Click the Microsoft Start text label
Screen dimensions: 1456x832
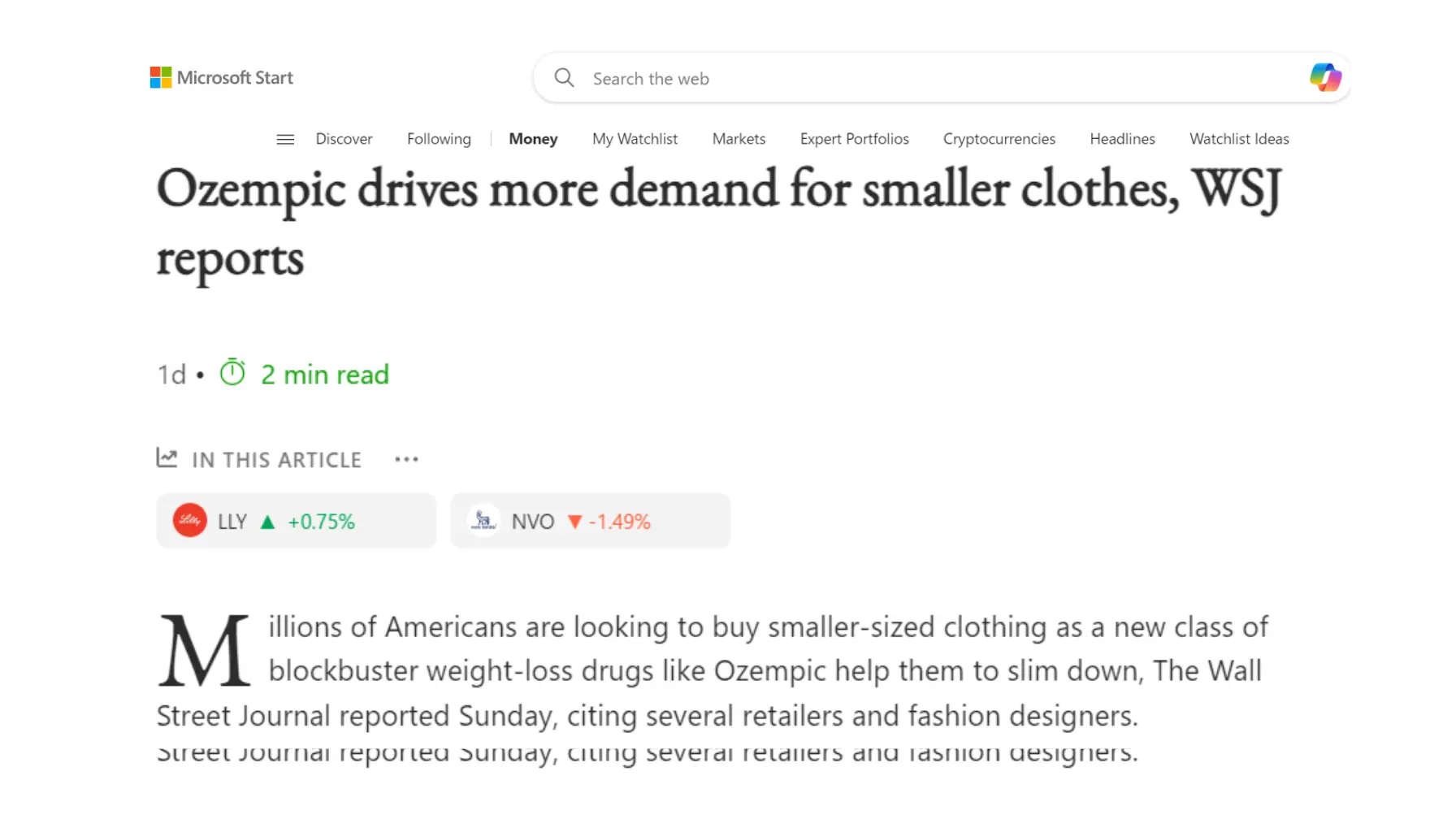[235, 78]
